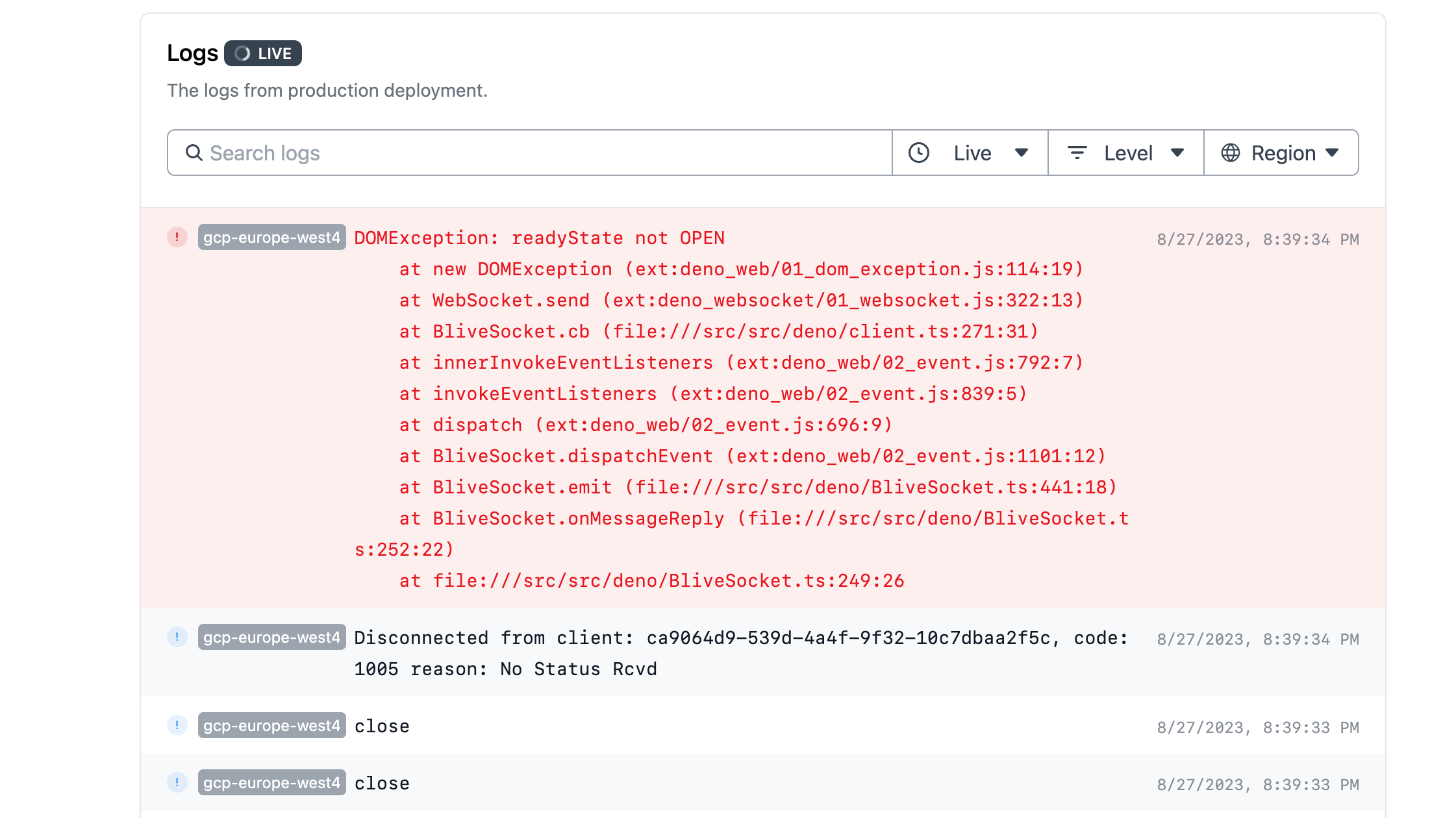Open the Region filter dropdown
The height and width of the screenshot is (818, 1456).
point(1281,153)
